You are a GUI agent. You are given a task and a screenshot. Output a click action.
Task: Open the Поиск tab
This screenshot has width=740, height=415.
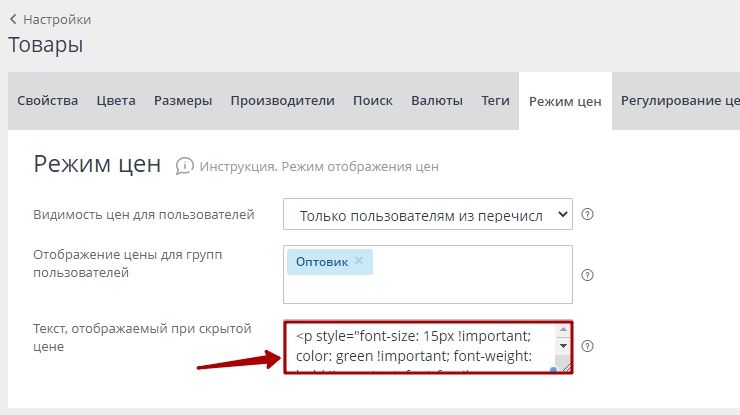(372, 101)
